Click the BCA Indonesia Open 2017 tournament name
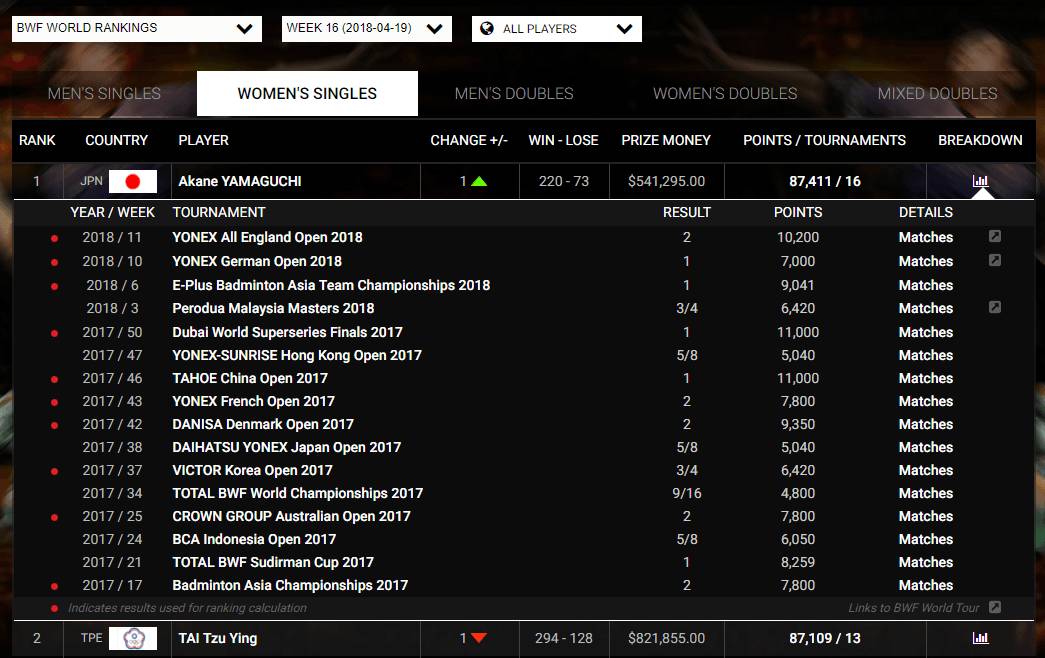The height and width of the screenshot is (658, 1045). 254,539
